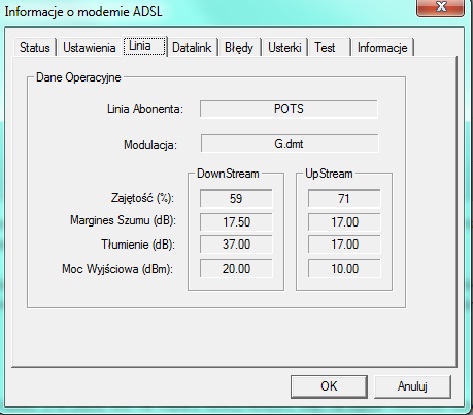This screenshot has height=415, width=473.
Task: Click the UpStream Moc Wyjściowa 10.00 field
Action: 344,268
